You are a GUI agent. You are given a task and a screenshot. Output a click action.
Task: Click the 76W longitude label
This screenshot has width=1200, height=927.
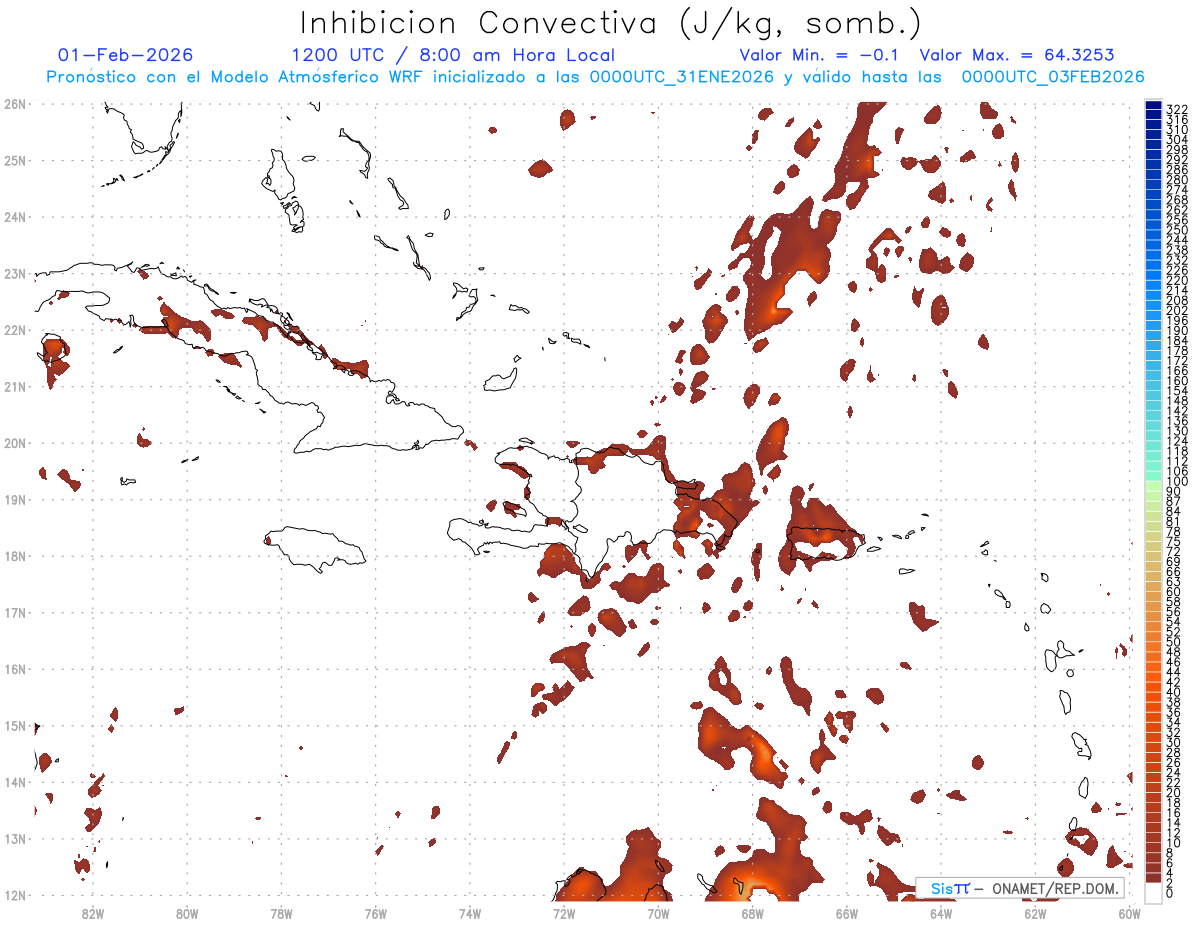pyautogui.click(x=375, y=913)
